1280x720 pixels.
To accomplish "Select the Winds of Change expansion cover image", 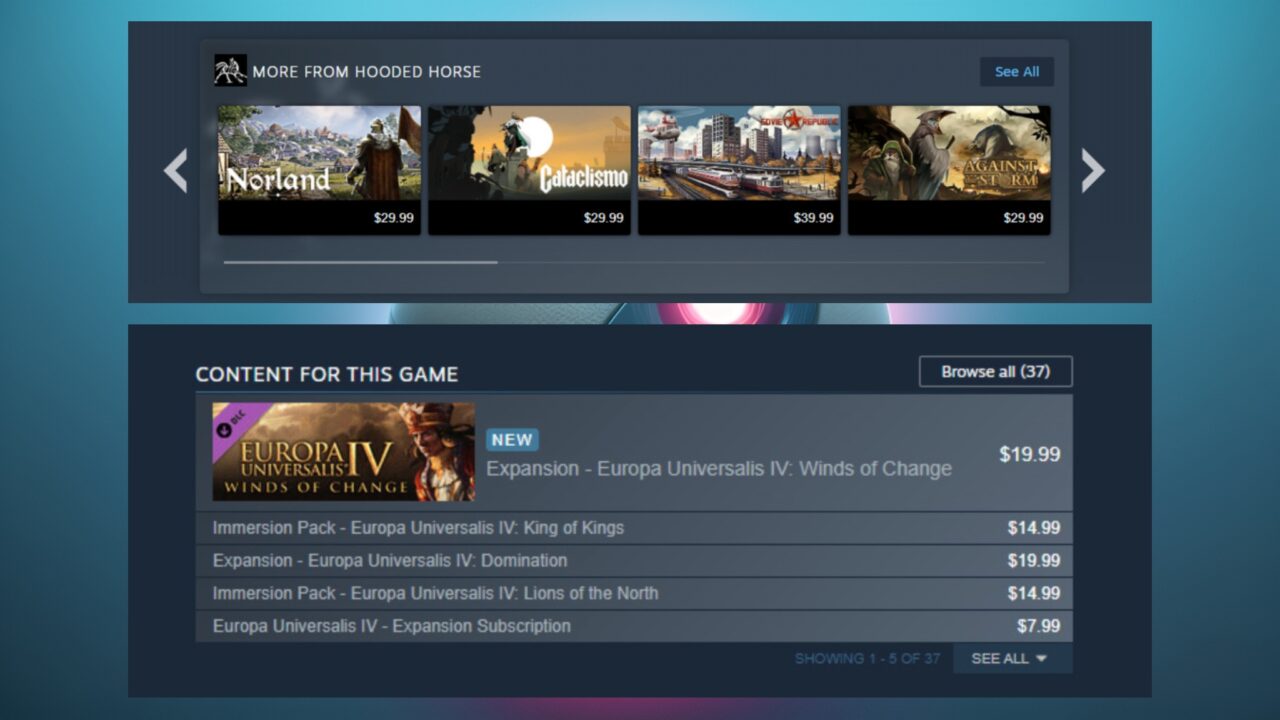I will [x=342, y=451].
